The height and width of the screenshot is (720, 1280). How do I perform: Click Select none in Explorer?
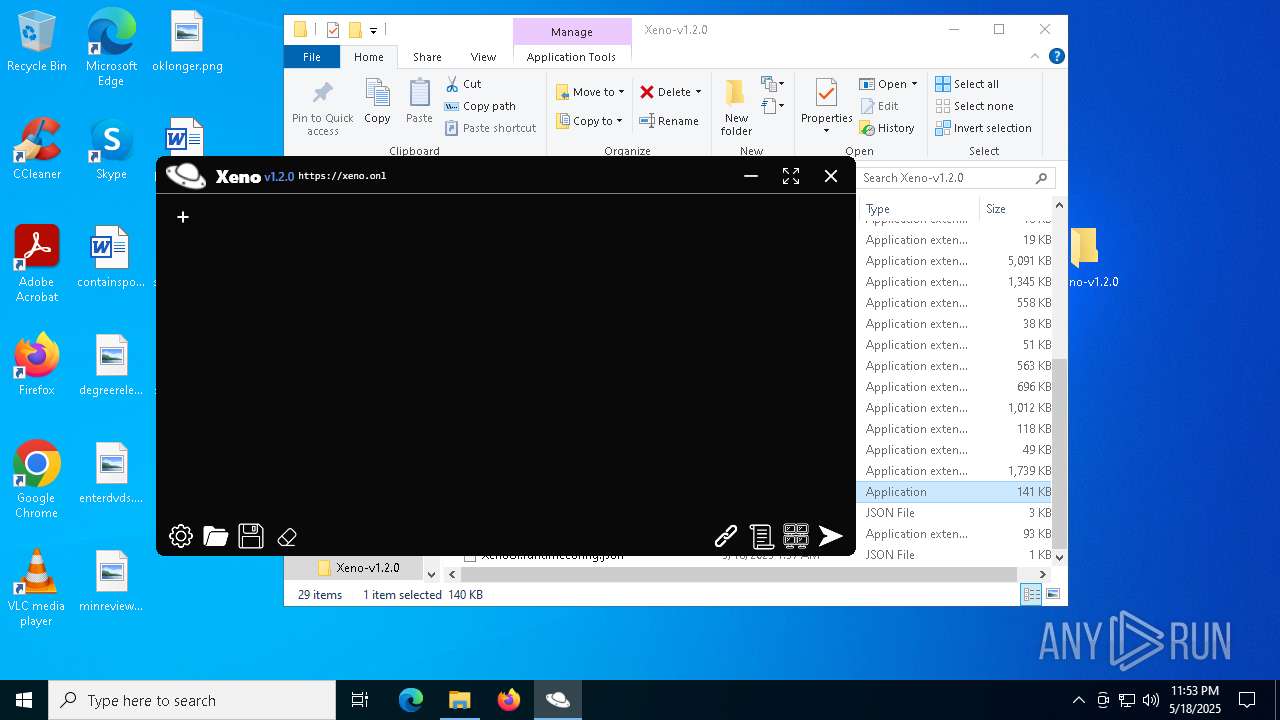pos(974,106)
